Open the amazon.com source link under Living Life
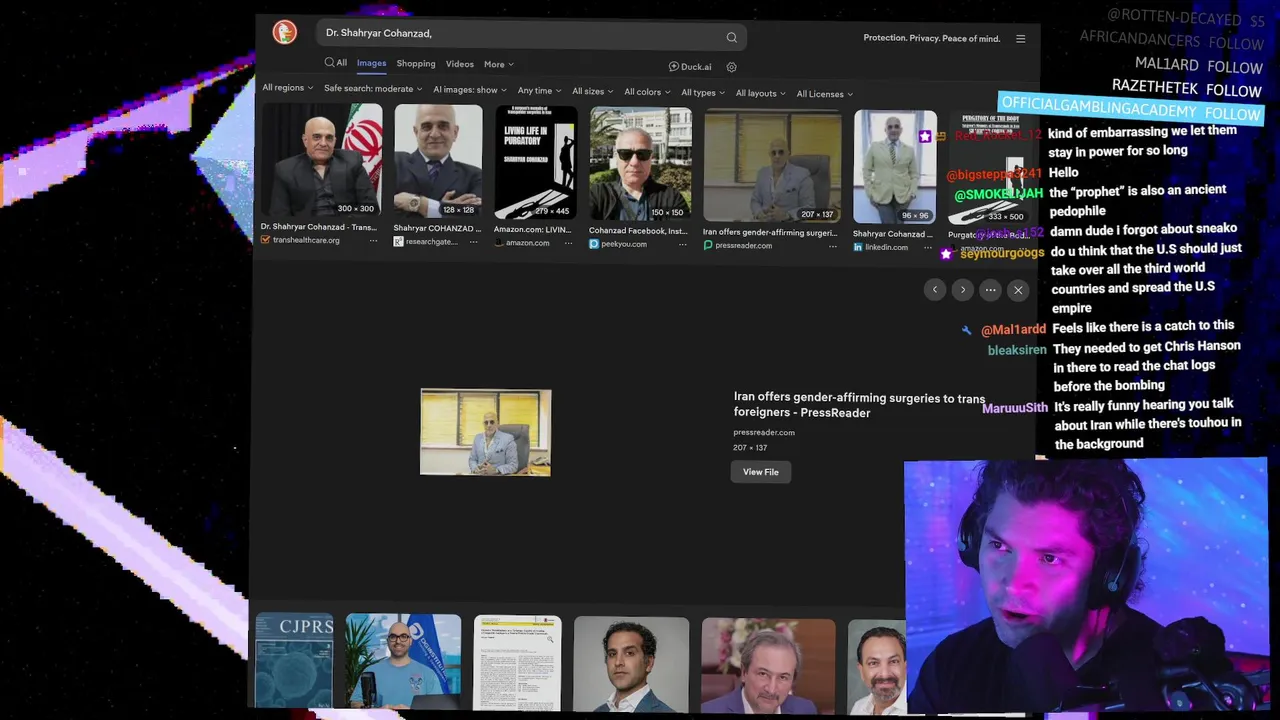The width and height of the screenshot is (1280, 720). 528,243
